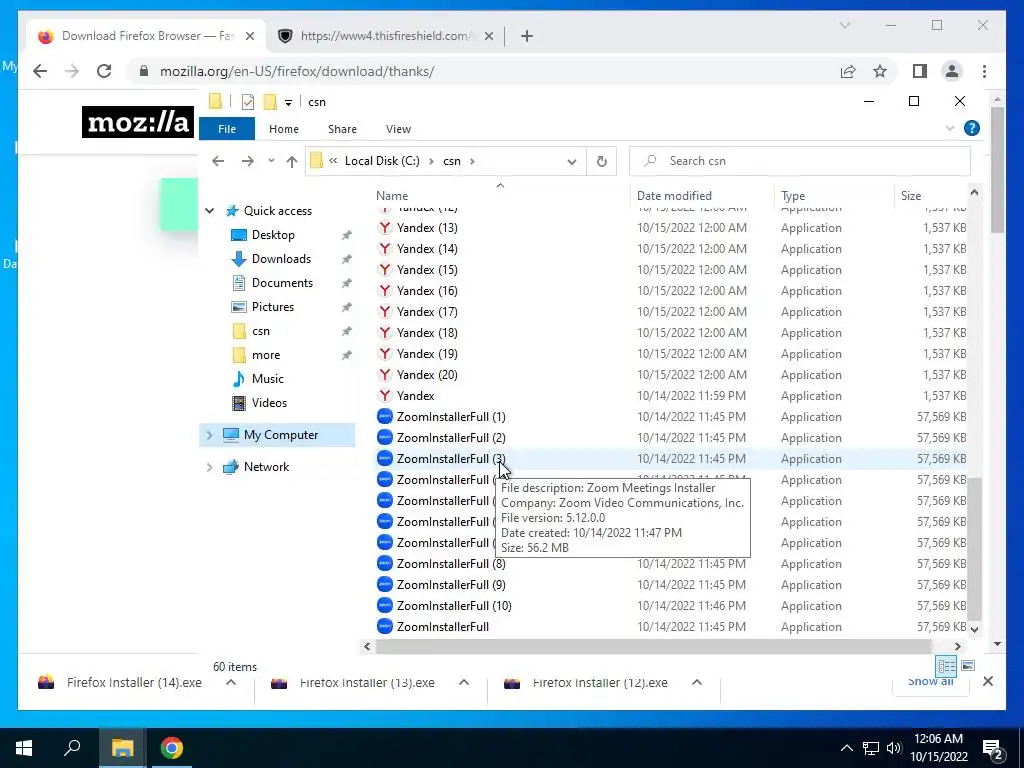This screenshot has height=768, width=1024.
Task: Open a new Chrome tab with plus
Action: [527, 36]
